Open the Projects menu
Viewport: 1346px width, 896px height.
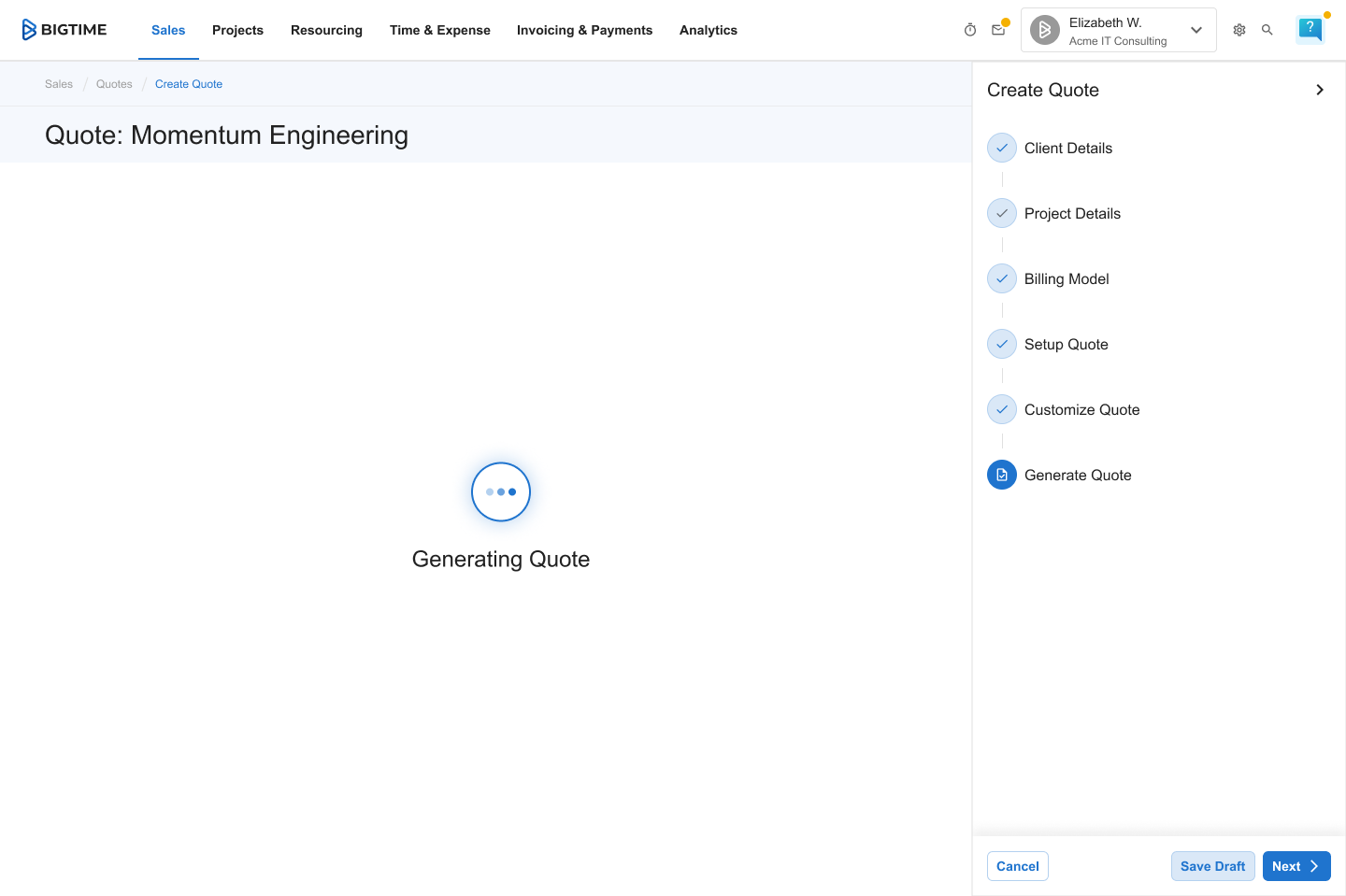tap(237, 30)
